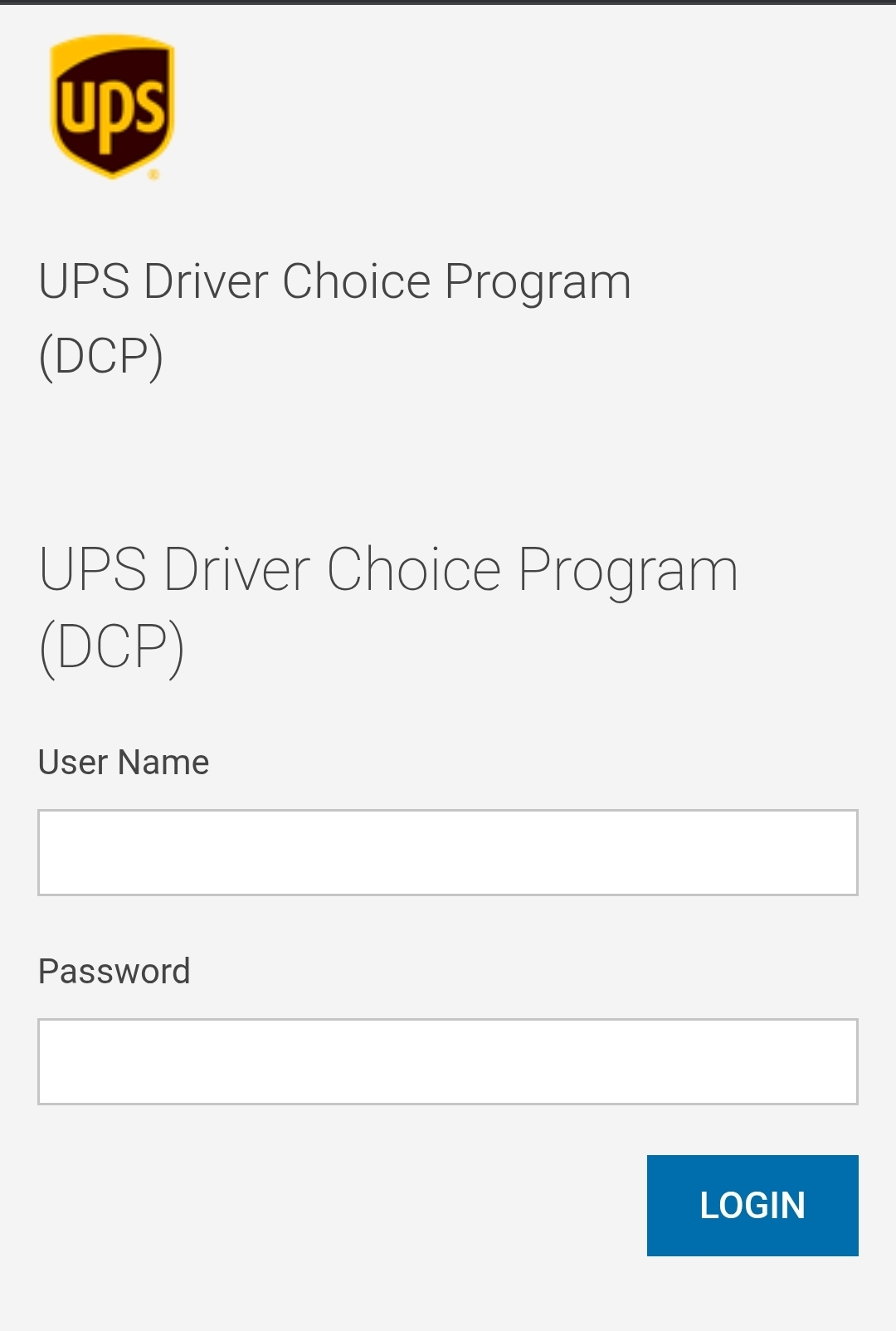Click the word "Choice" in the smaller heading
The image size is (896, 1331).
[356, 281]
